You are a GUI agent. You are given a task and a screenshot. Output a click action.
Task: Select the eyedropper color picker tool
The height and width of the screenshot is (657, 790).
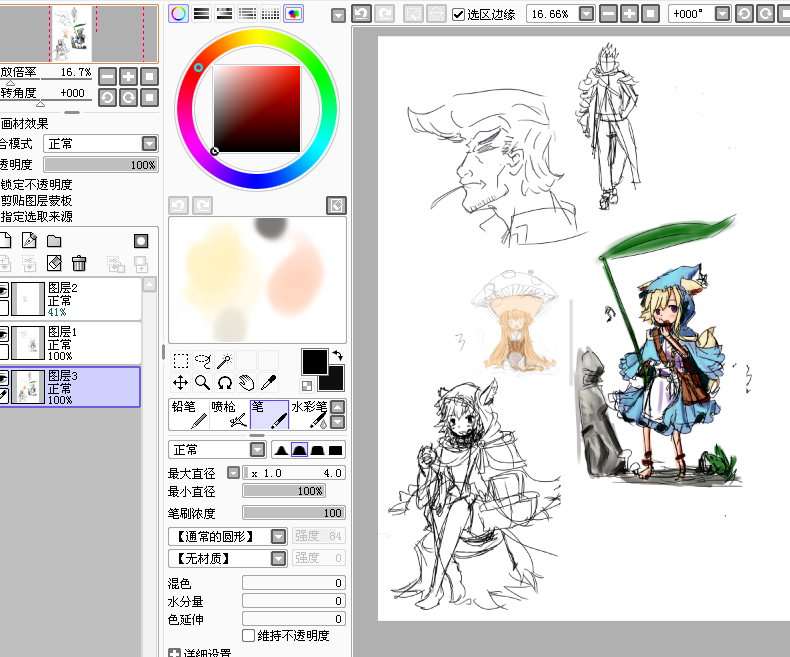269,383
